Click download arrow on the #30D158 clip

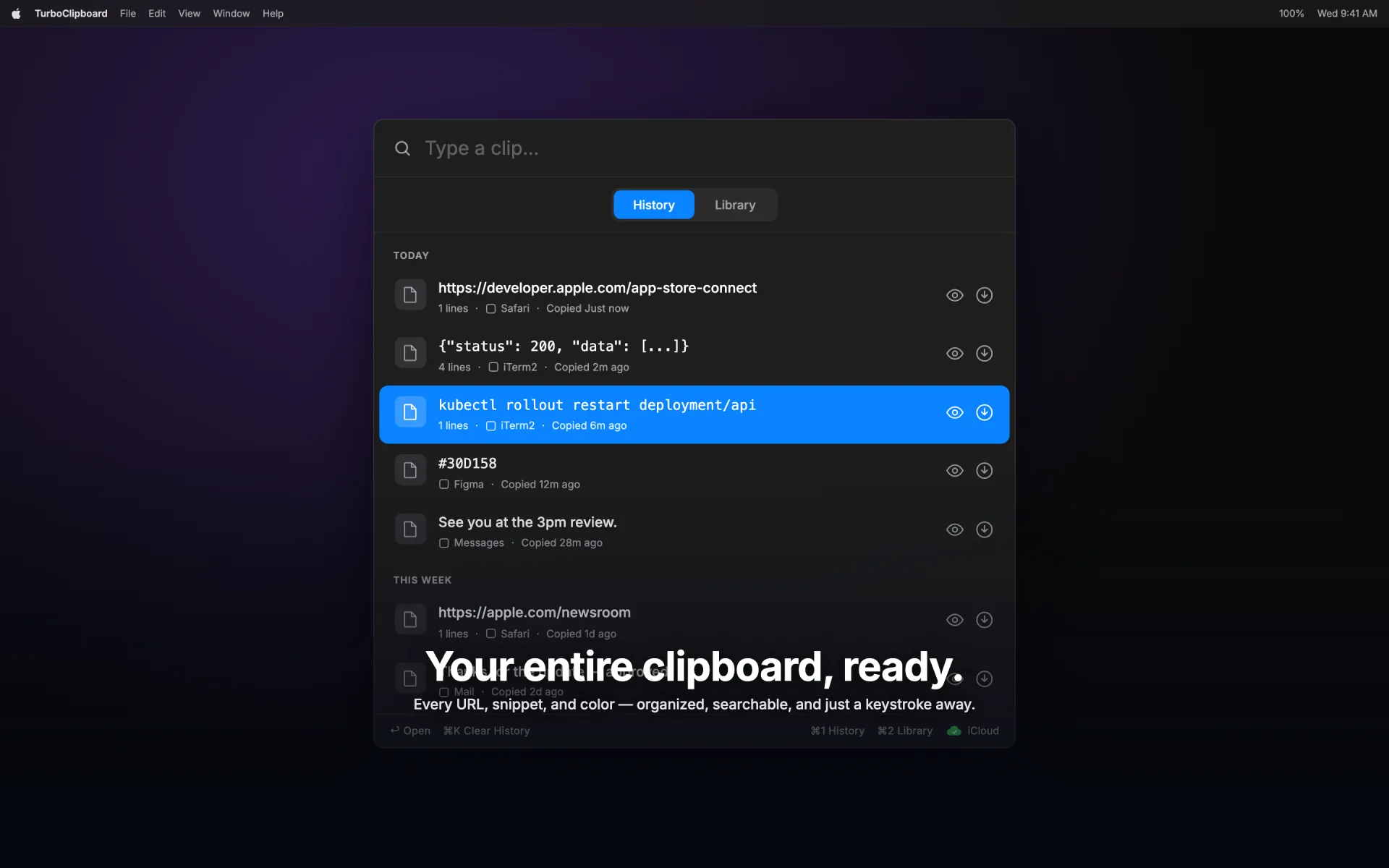point(984,471)
